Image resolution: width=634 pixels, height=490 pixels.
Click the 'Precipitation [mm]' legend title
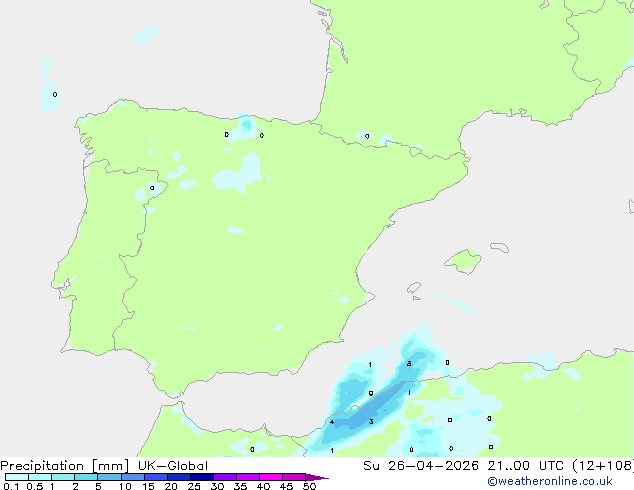tap(64, 466)
